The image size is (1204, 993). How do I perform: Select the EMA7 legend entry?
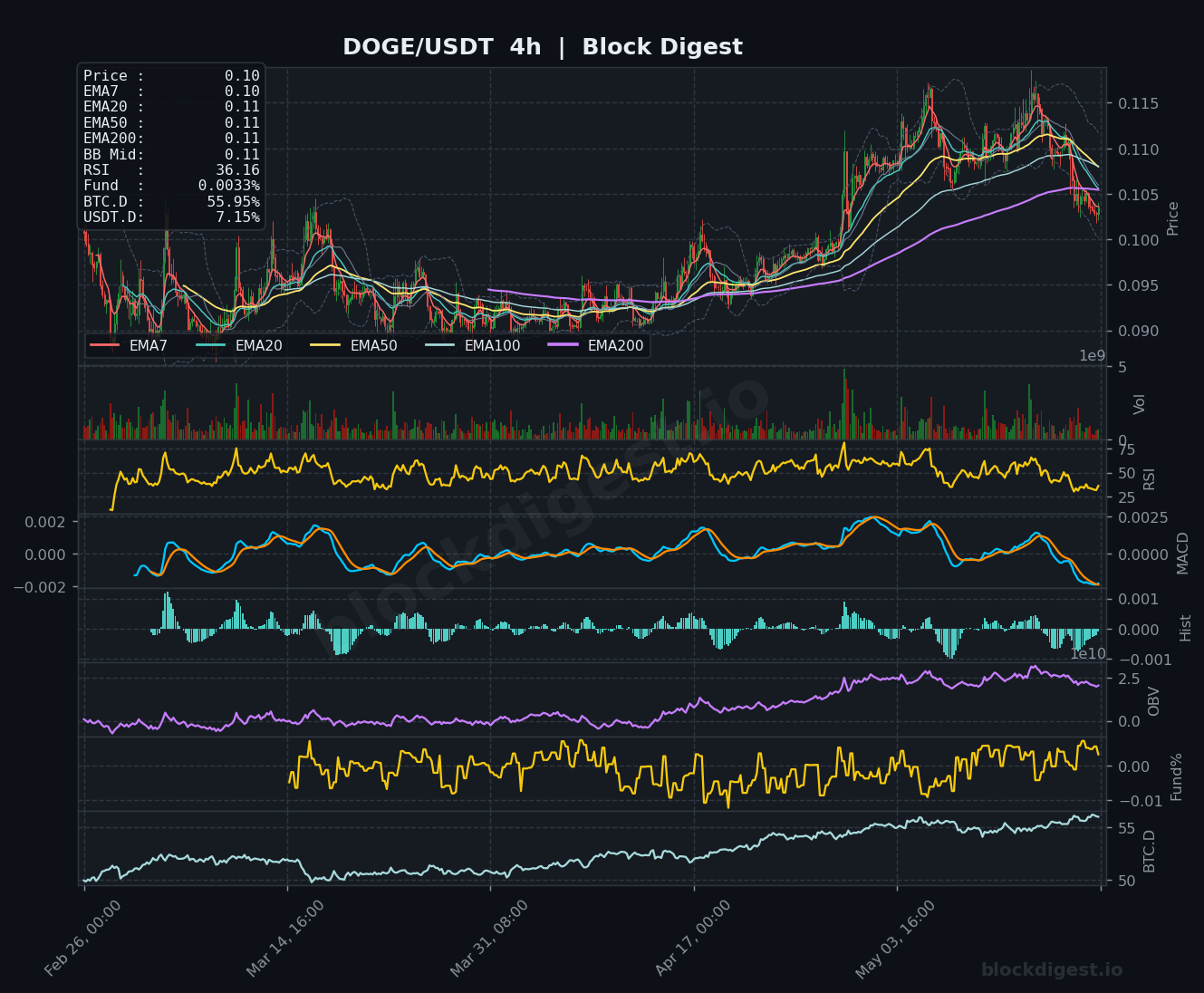coord(130,345)
